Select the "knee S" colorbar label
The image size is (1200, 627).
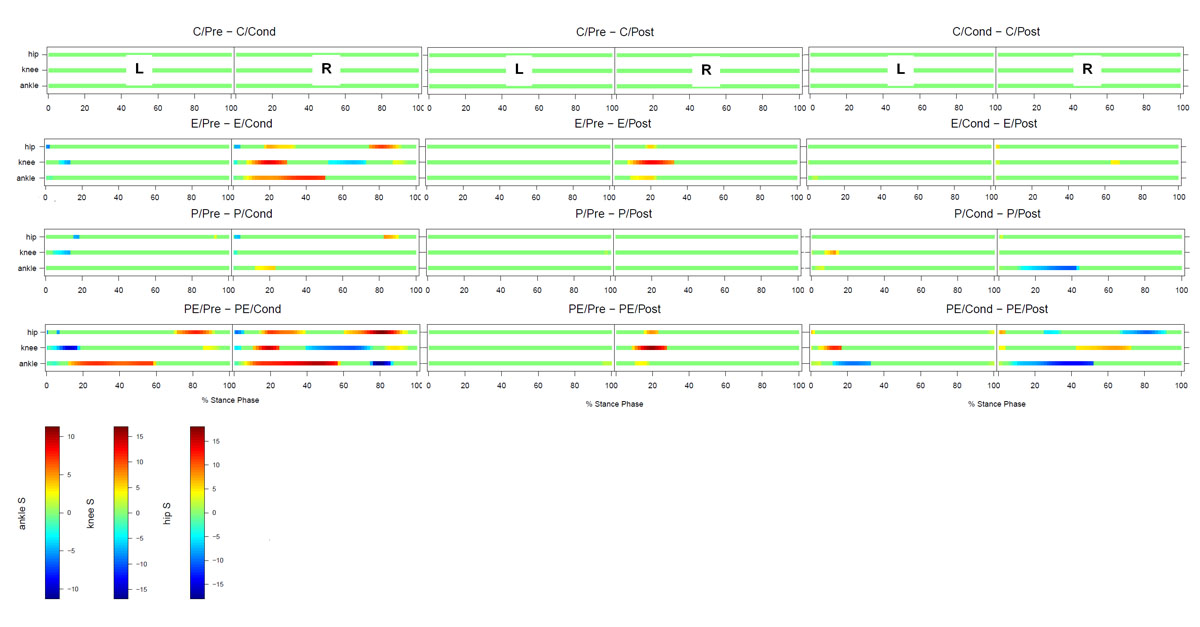tap(91, 512)
